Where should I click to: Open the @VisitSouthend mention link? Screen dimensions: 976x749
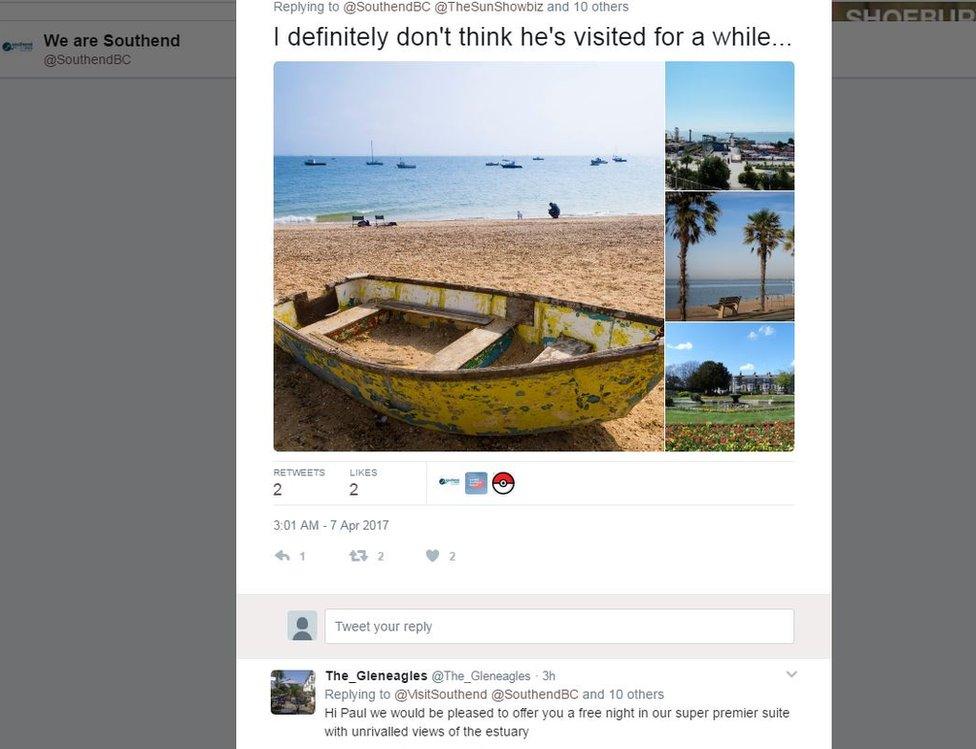click(x=444, y=694)
